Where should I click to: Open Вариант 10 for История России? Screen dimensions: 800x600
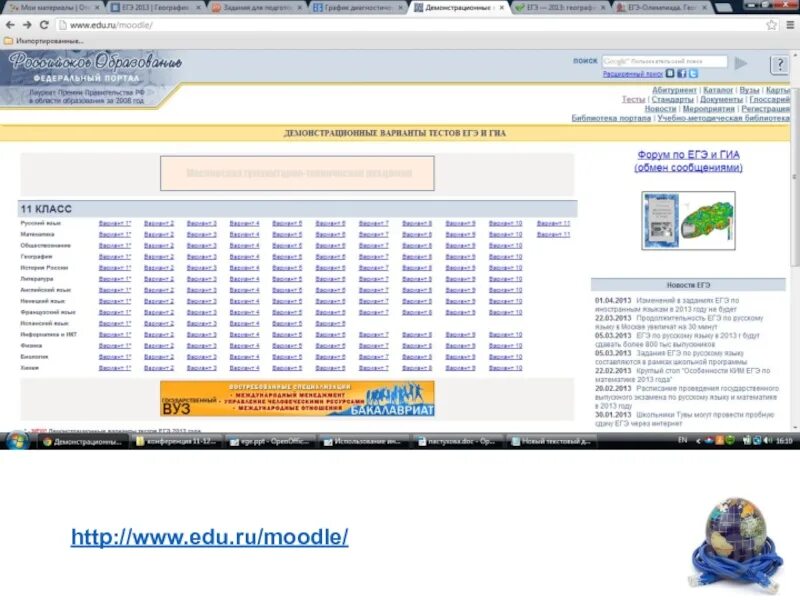[x=505, y=268]
